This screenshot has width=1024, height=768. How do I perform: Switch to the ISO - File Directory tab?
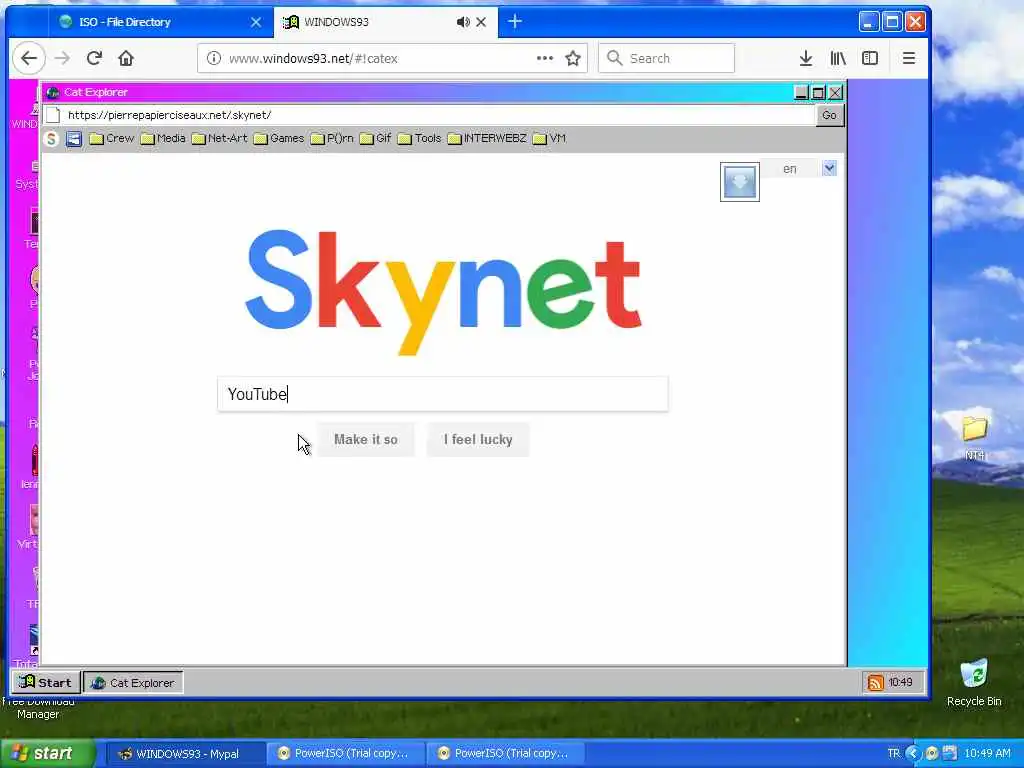161,22
